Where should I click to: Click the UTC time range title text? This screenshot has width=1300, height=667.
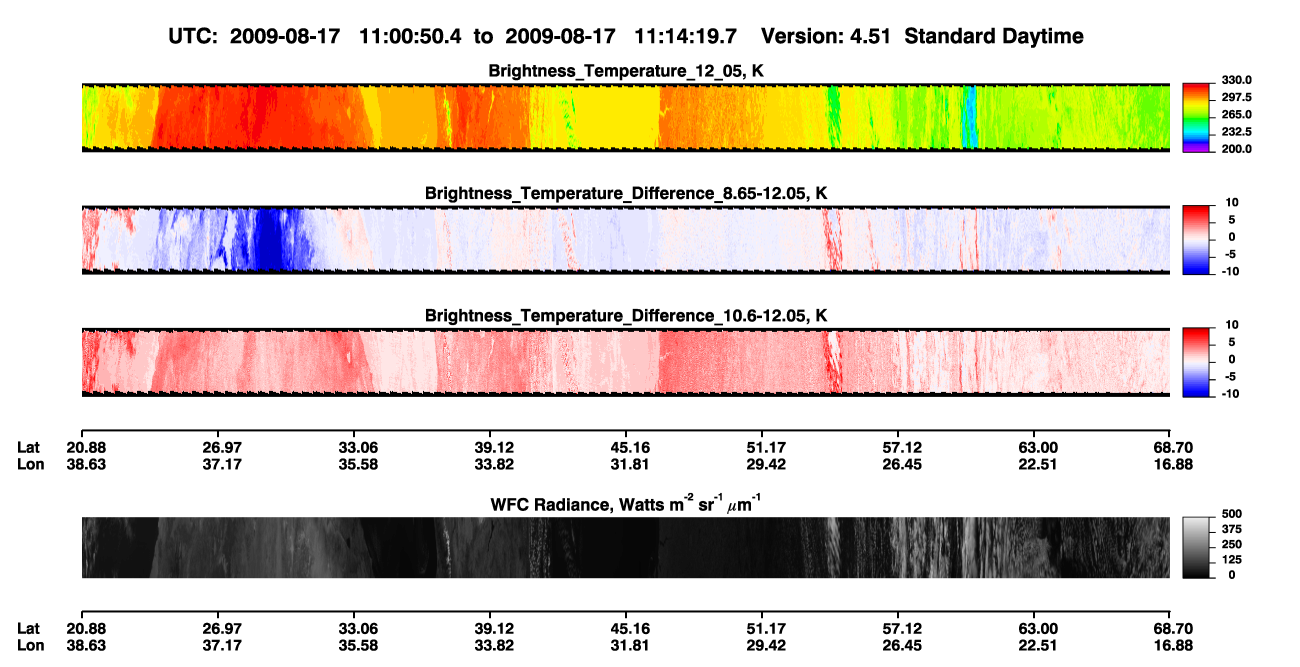pyautogui.click(x=626, y=36)
